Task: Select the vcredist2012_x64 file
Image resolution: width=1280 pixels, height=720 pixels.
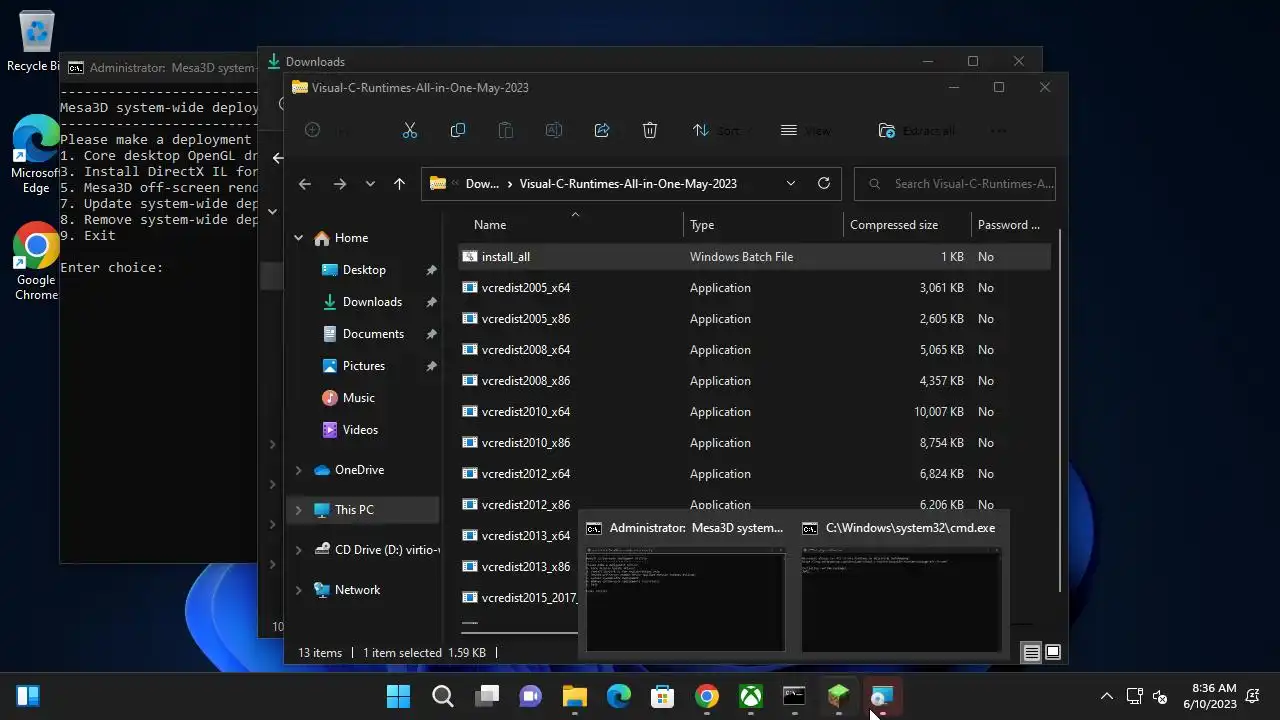Action: 754,474
